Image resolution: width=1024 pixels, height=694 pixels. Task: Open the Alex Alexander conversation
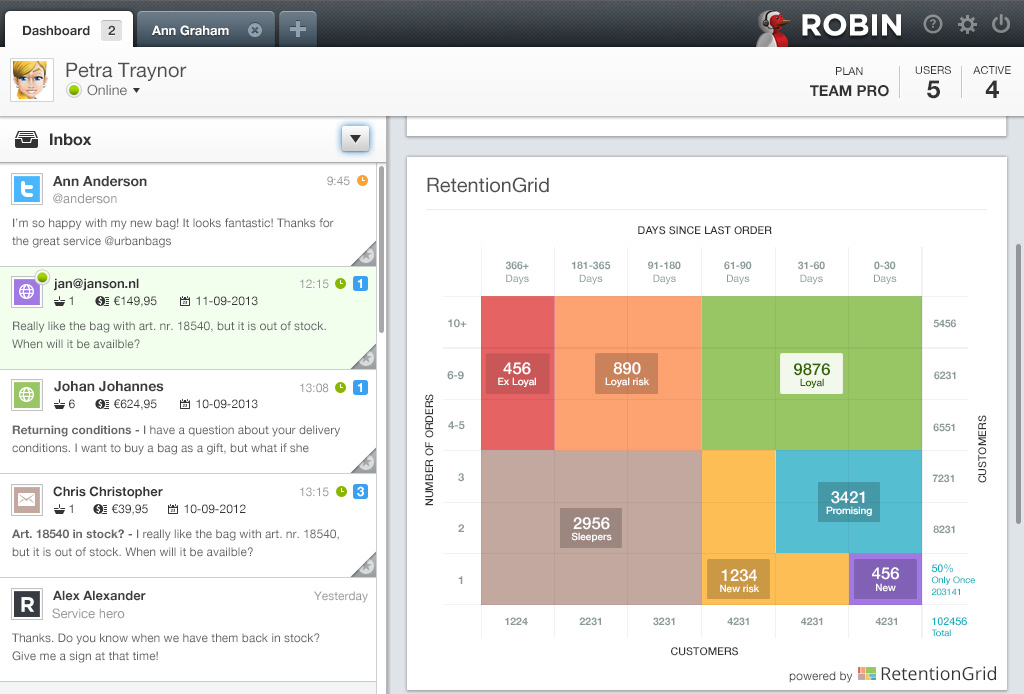tap(188, 630)
